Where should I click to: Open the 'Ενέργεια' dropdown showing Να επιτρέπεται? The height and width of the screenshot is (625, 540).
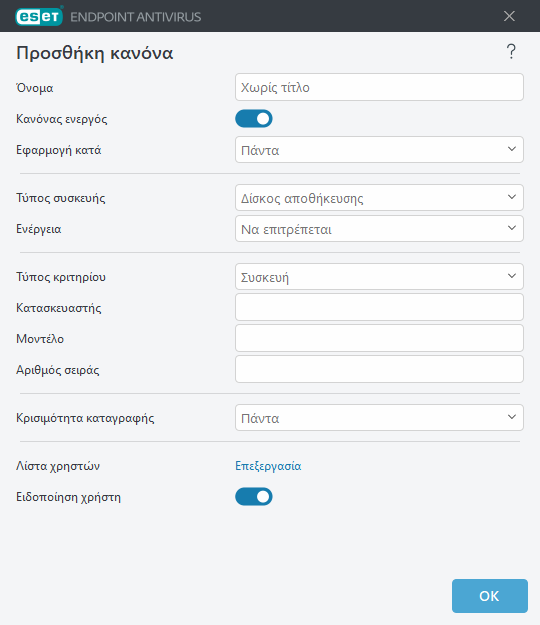379,229
